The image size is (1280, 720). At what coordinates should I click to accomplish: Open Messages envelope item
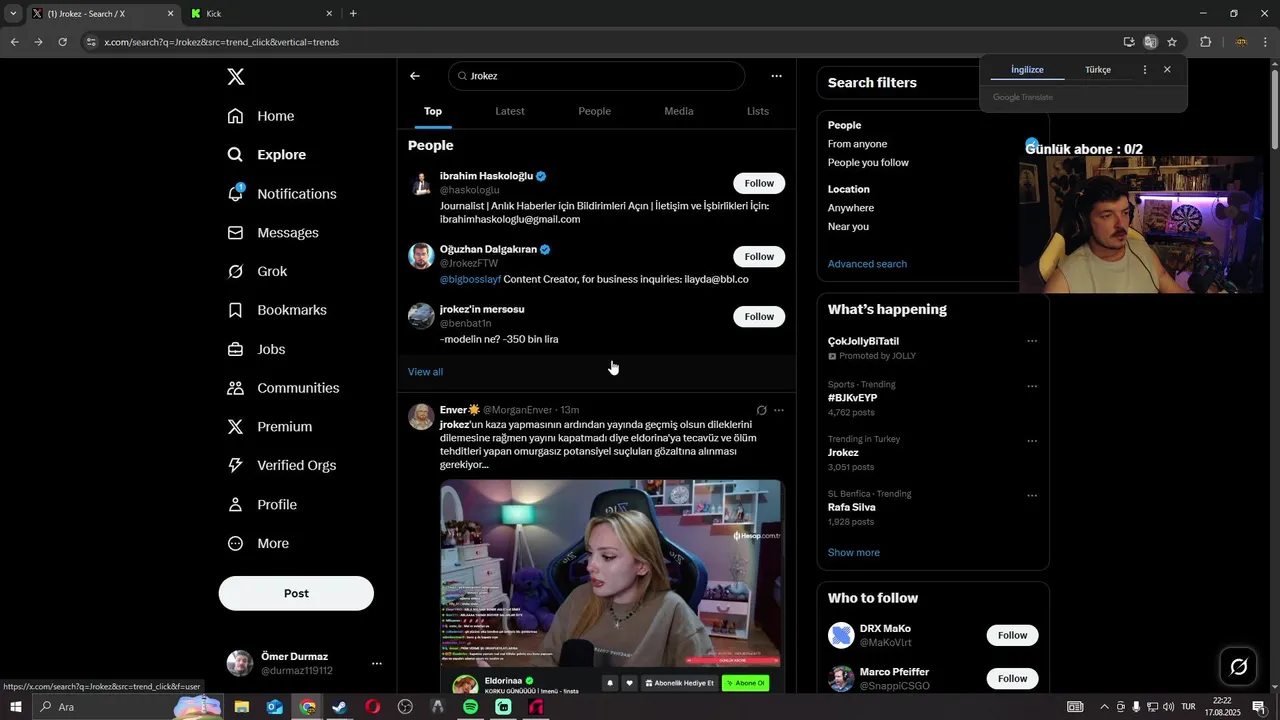coord(273,233)
